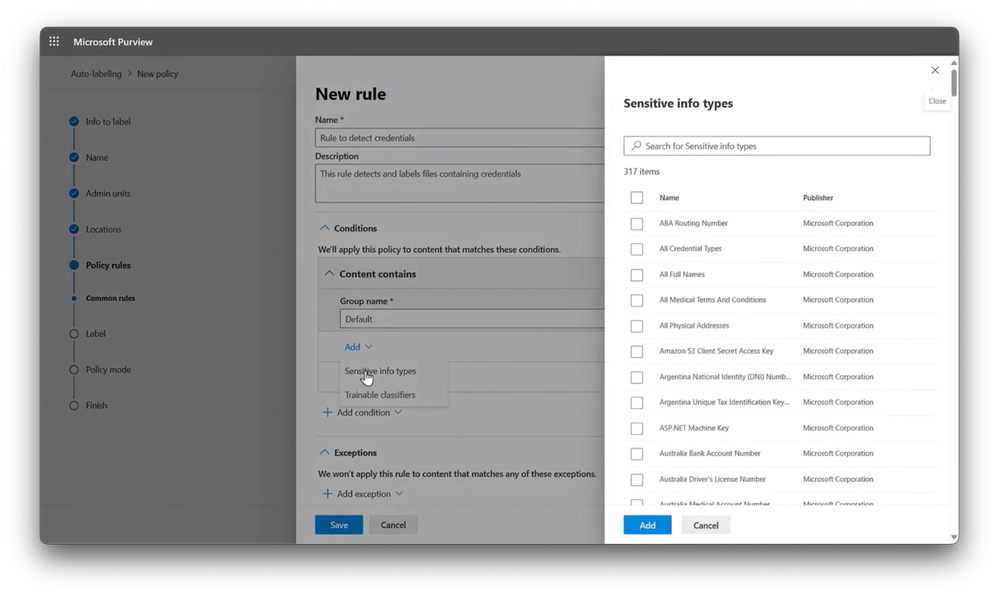Screen dimensions: 999x597
Task: Click the plus icon beside Add condition
Action: 327,412
